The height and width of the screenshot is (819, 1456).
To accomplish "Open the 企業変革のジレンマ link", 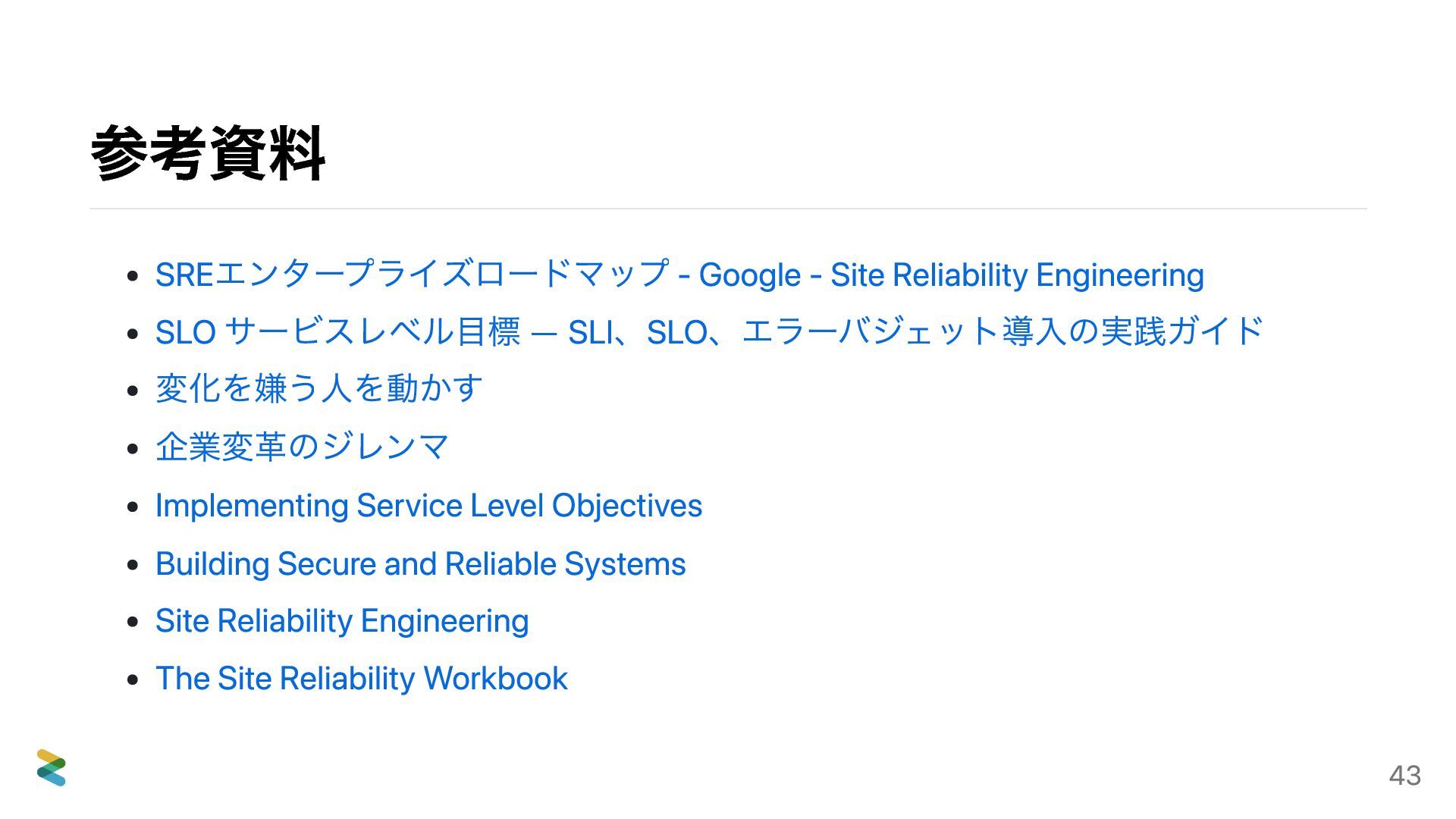I will pyautogui.click(x=303, y=446).
